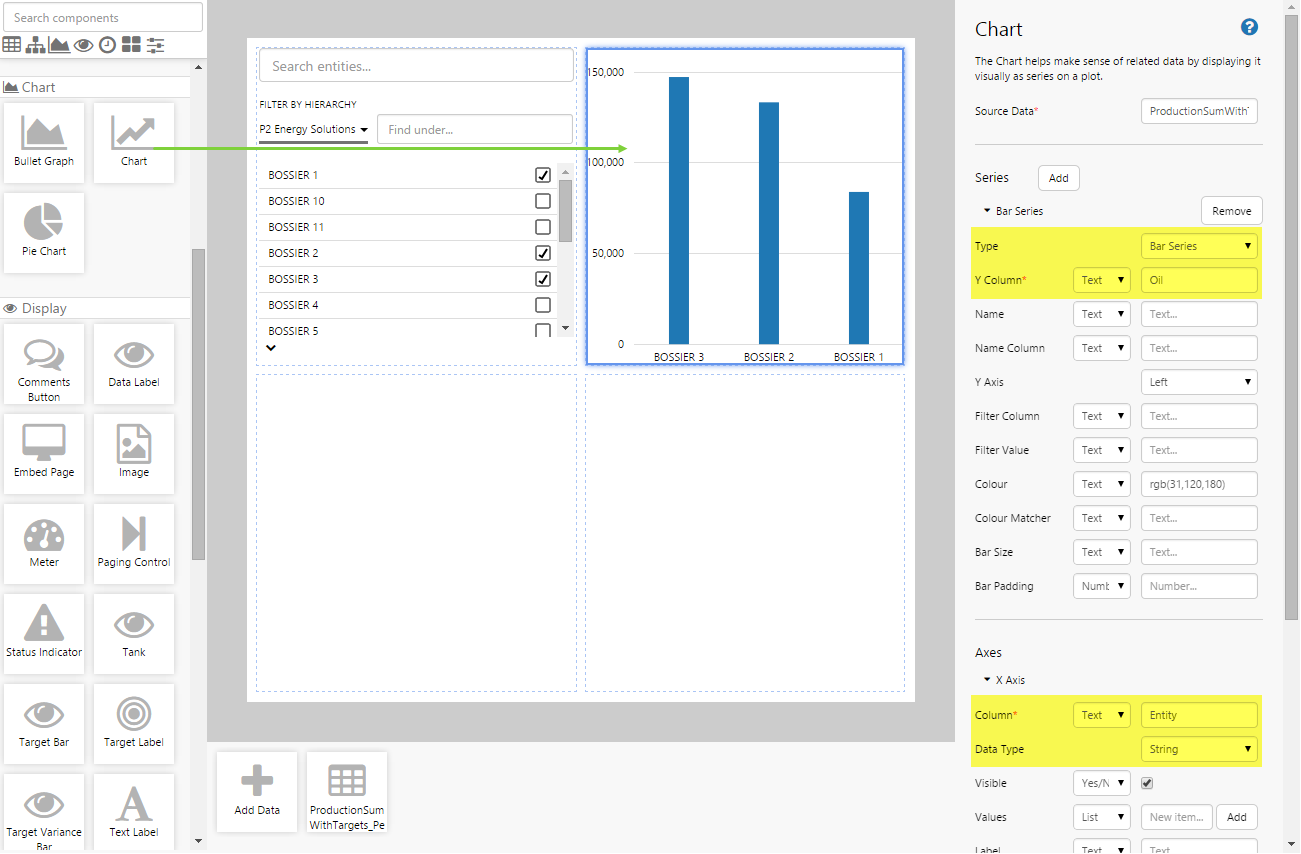Click the Paging Control component

[x=134, y=543]
